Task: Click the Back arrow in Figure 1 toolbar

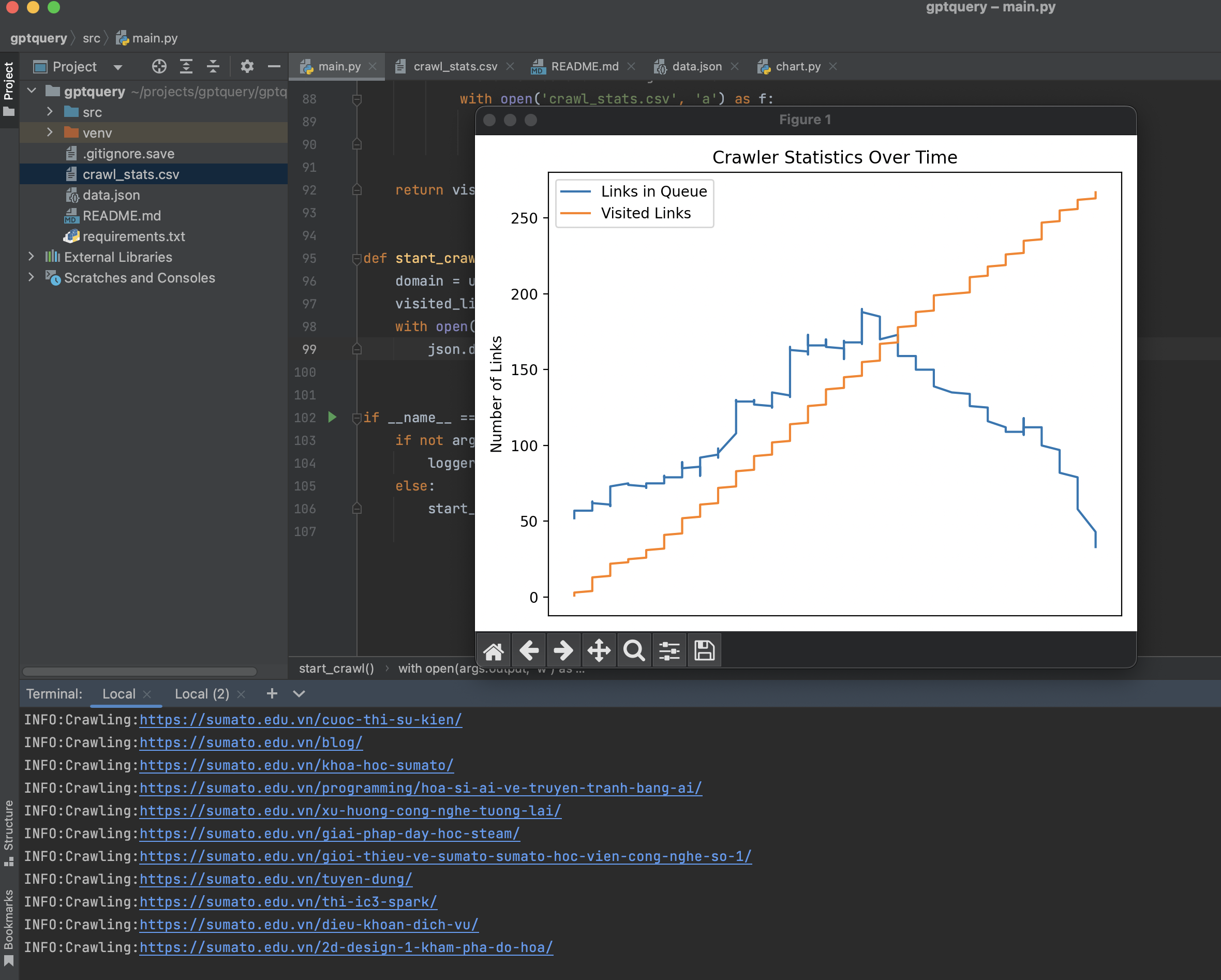Action: coord(529,650)
